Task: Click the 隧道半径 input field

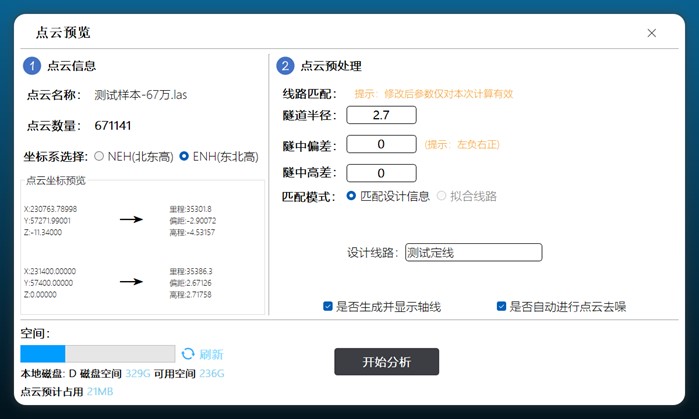Action: pos(381,115)
